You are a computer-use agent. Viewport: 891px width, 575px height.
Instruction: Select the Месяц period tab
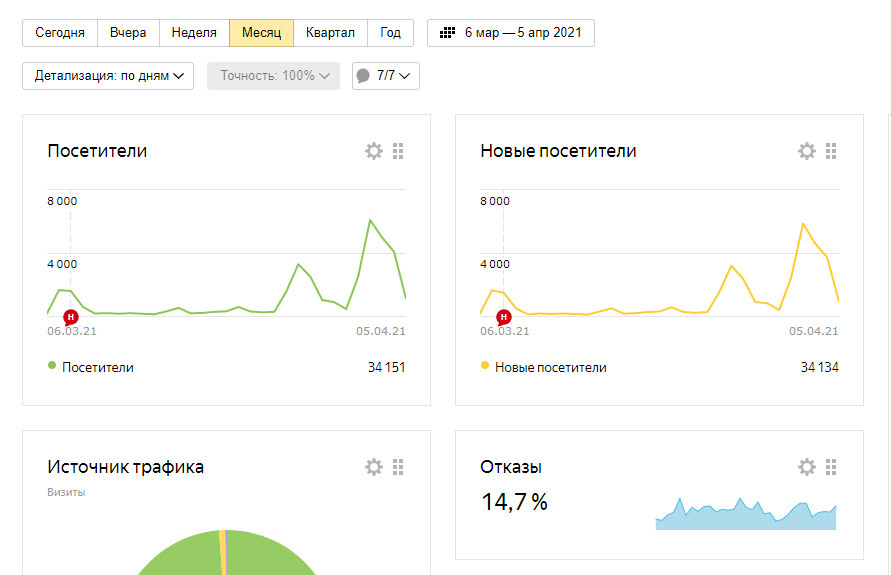261,33
